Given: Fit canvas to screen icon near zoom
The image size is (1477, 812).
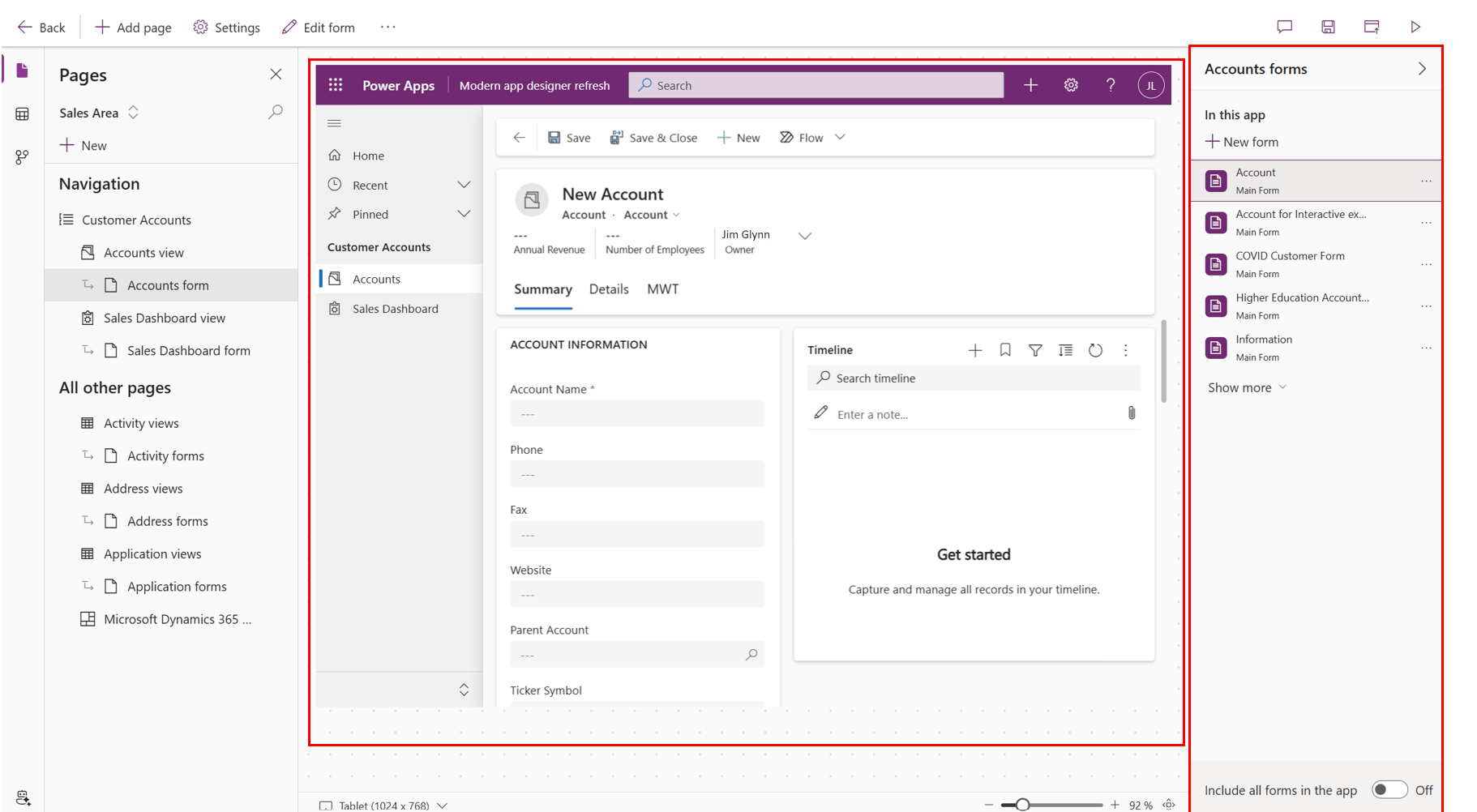Looking at the screenshot, I should click(x=1169, y=805).
